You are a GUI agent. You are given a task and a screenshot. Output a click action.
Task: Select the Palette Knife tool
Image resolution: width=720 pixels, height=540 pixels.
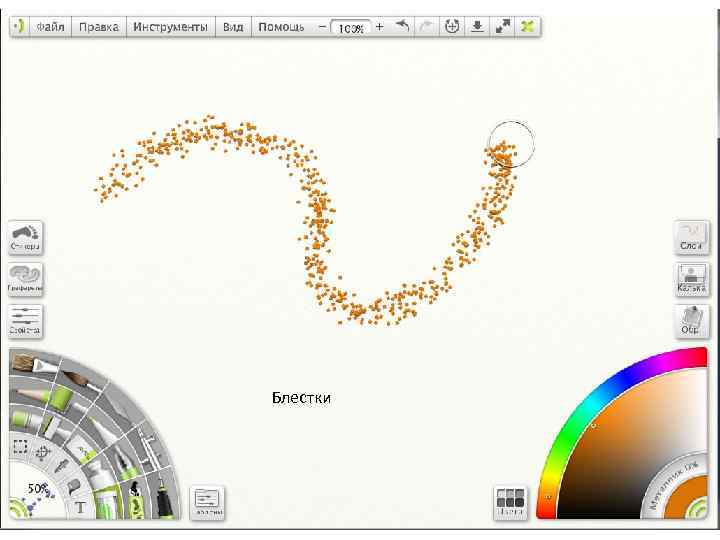click(x=120, y=410)
